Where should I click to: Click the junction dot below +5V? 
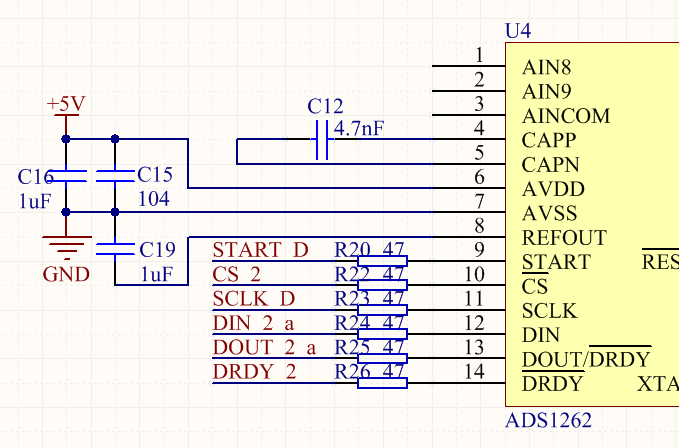tap(66, 139)
